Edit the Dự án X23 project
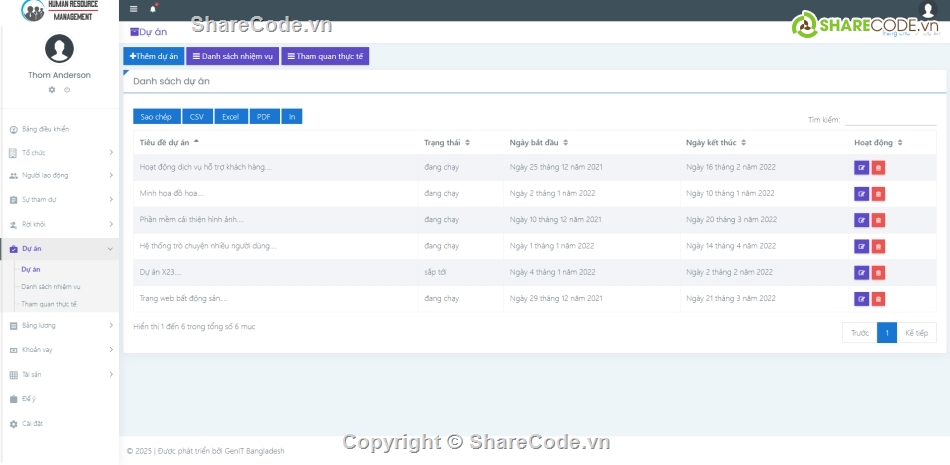This screenshot has height=465, width=950. tap(862, 273)
